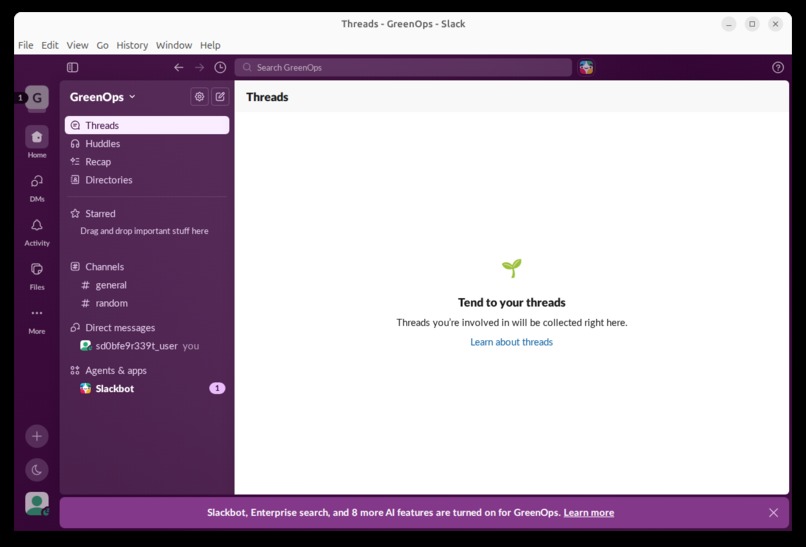Viewport: 806px width, 547px height.
Task: Open the Files rail icon
Action: pos(37,269)
